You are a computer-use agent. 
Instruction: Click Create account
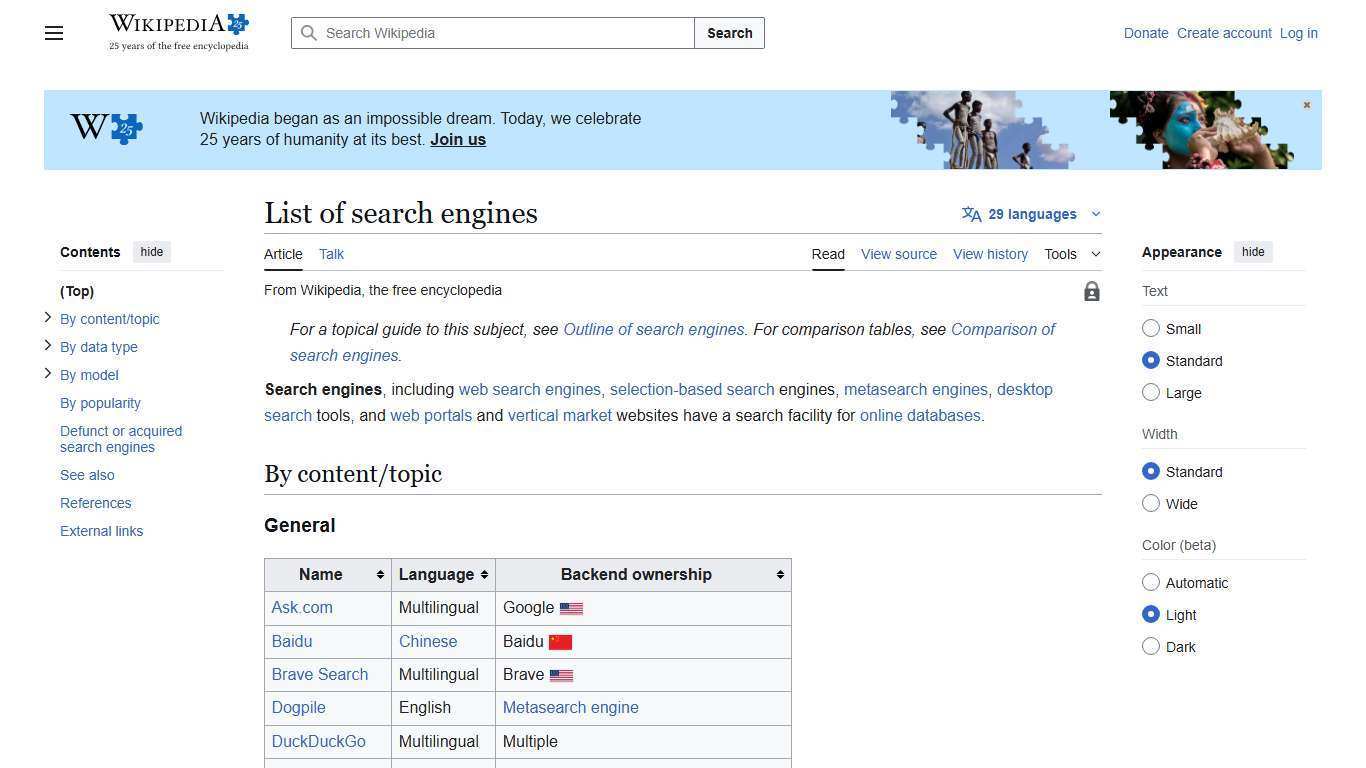point(1223,33)
